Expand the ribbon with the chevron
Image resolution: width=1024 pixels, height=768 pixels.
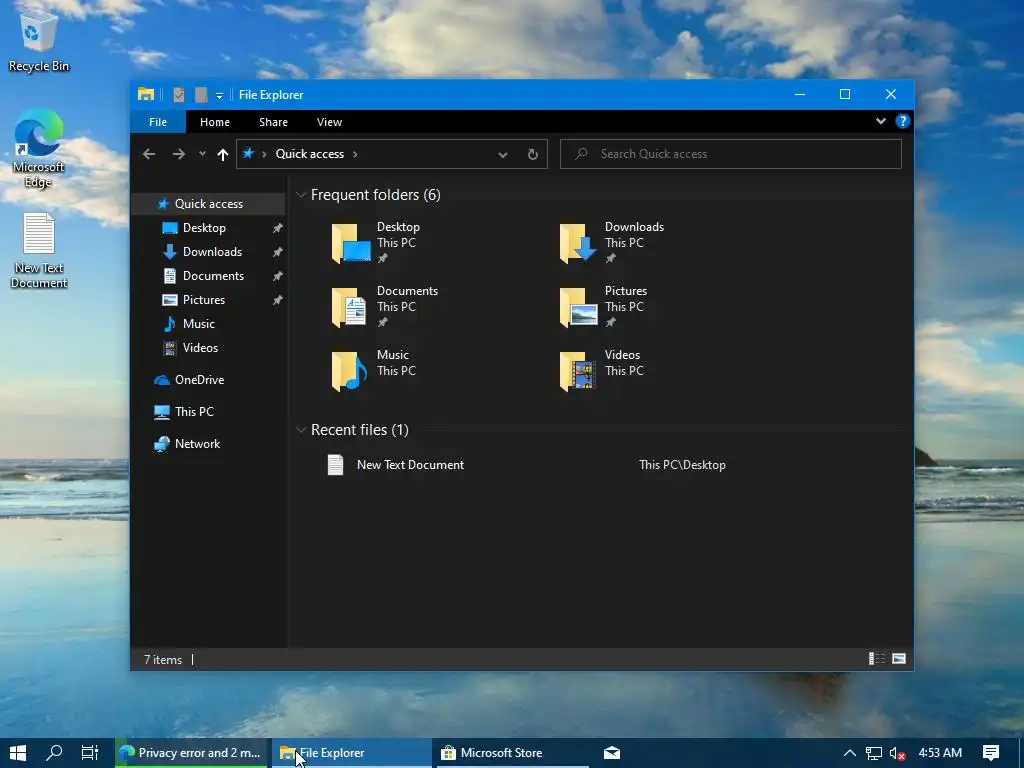point(880,121)
